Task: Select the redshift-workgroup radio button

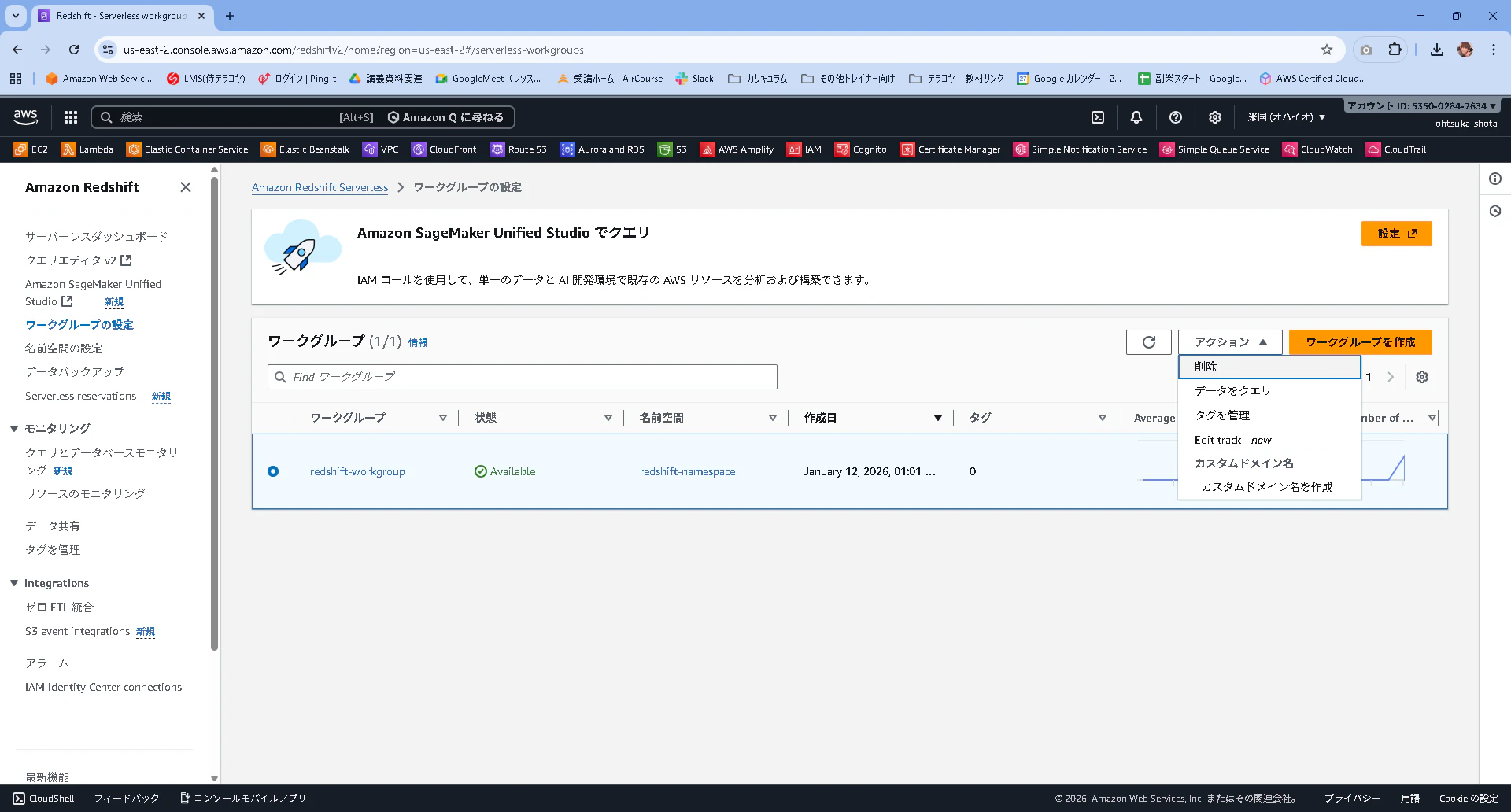Action: click(273, 471)
